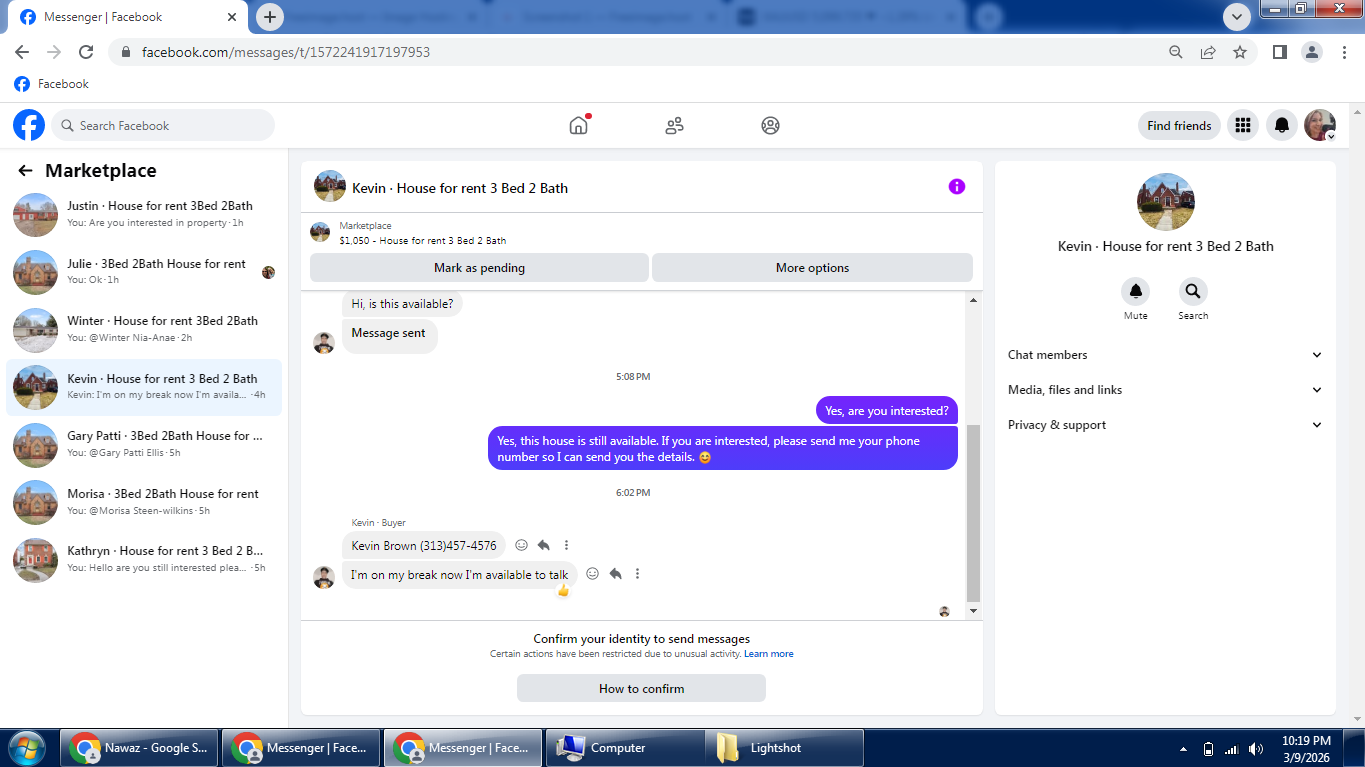Open the '$1,050 - House for rent' listing text

tap(423, 241)
